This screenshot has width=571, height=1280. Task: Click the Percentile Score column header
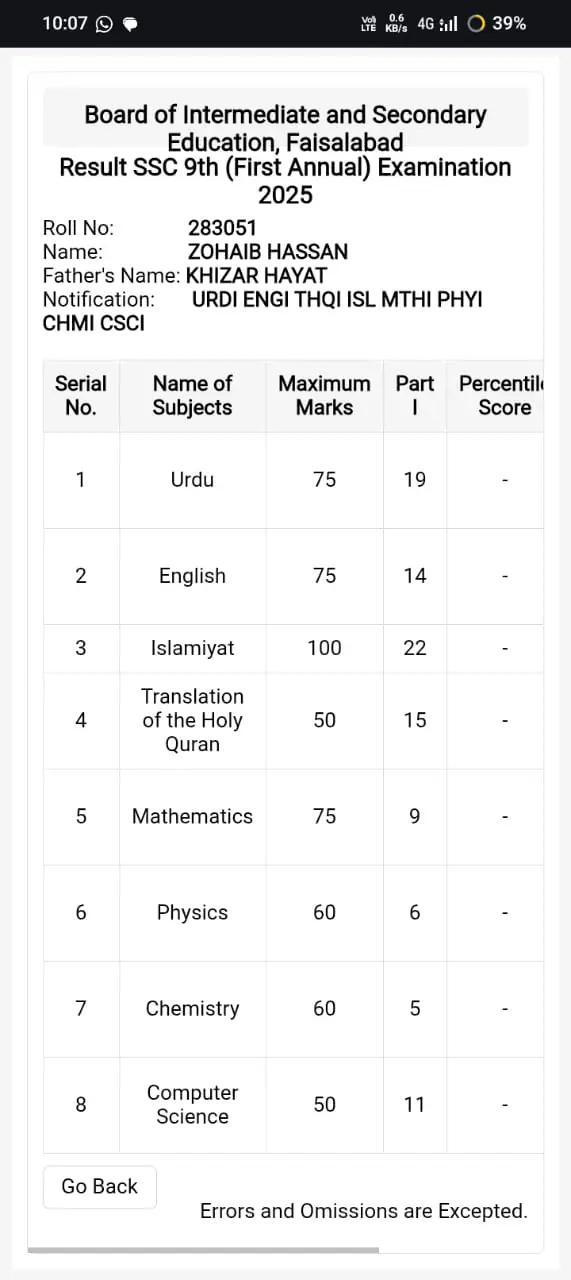497,396
